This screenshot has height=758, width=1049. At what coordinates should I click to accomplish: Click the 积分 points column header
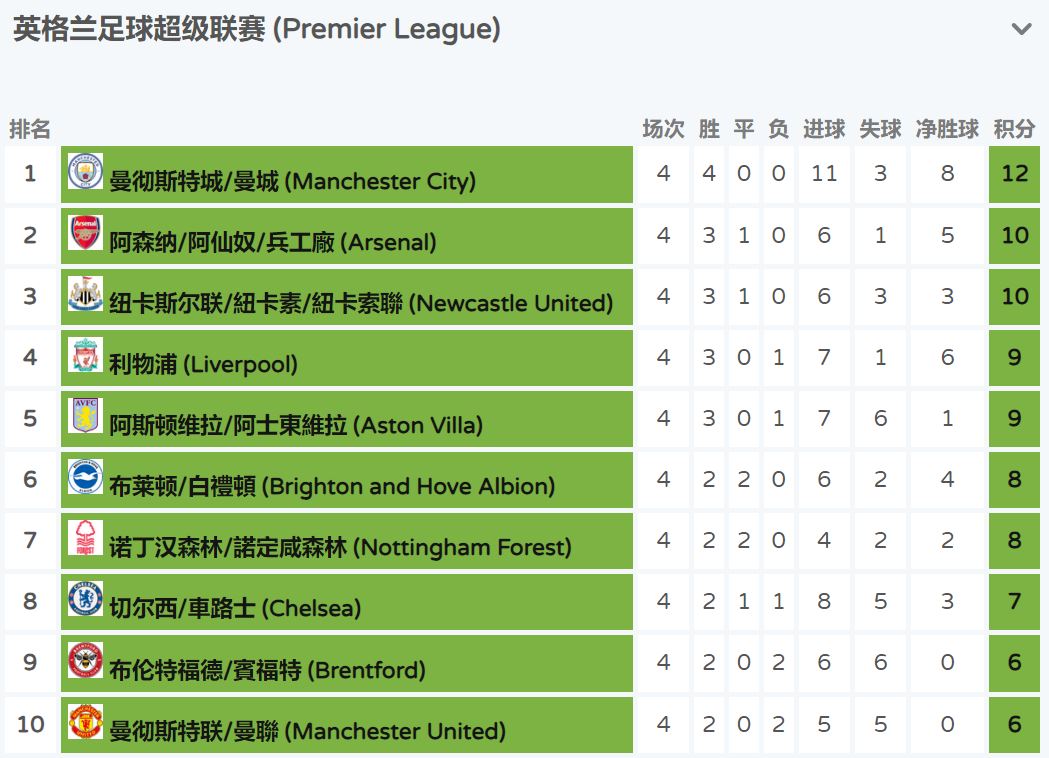1014,129
